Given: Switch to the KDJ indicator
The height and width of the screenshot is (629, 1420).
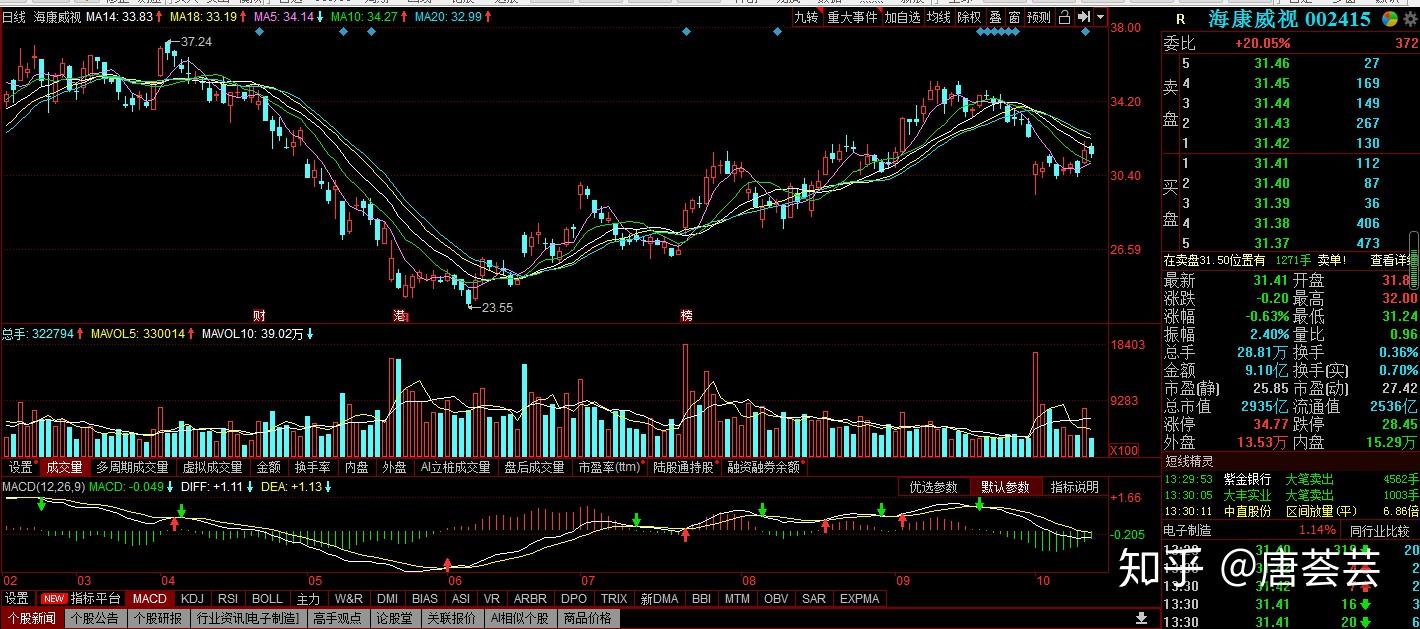Looking at the screenshot, I should (x=192, y=599).
